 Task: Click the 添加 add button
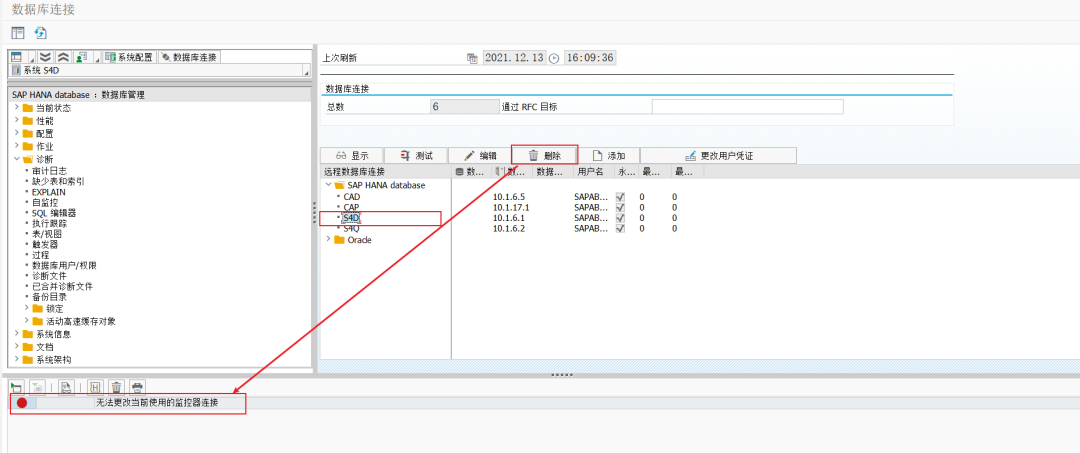608,156
